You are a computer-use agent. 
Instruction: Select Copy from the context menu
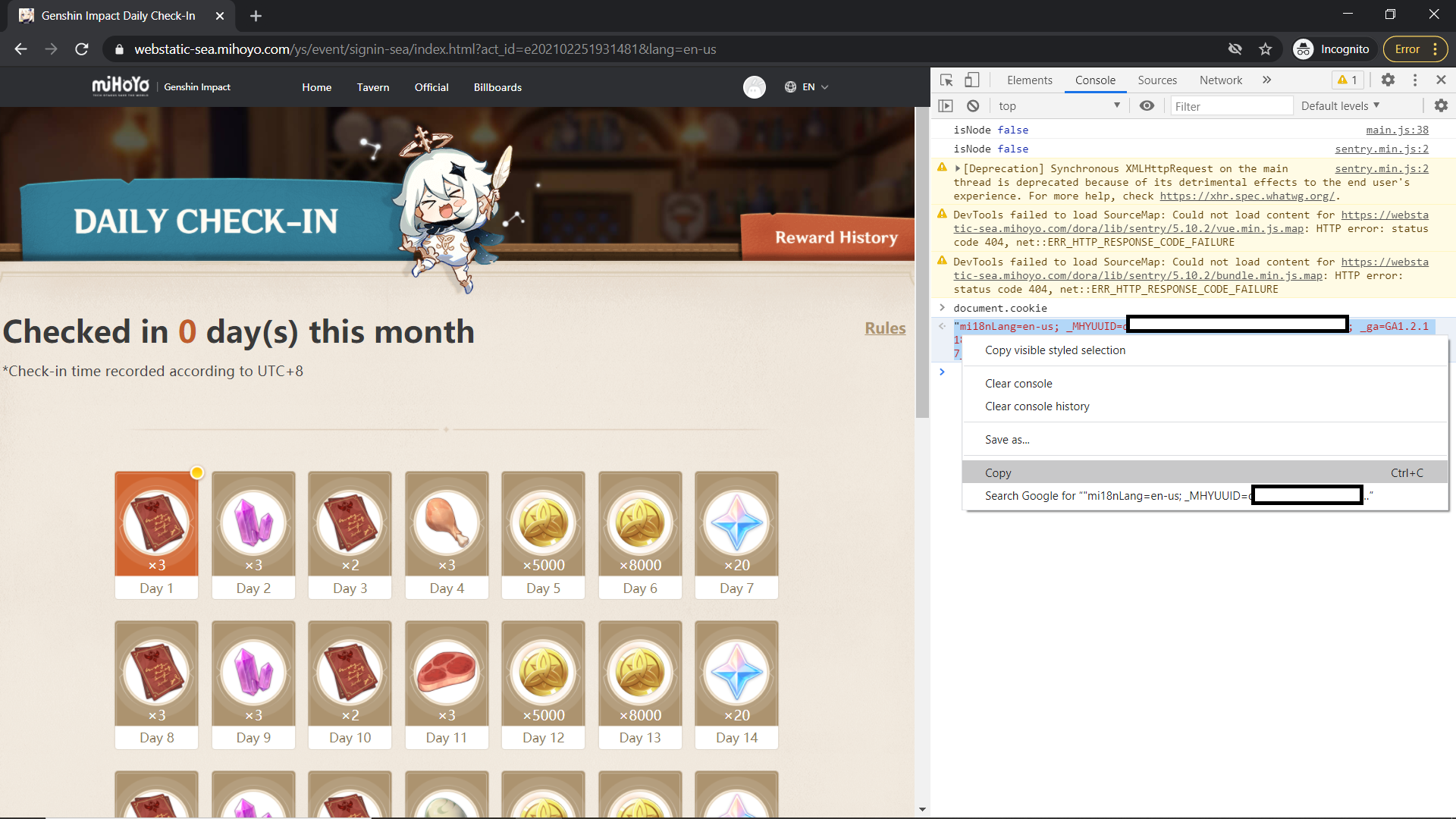[x=999, y=473]
